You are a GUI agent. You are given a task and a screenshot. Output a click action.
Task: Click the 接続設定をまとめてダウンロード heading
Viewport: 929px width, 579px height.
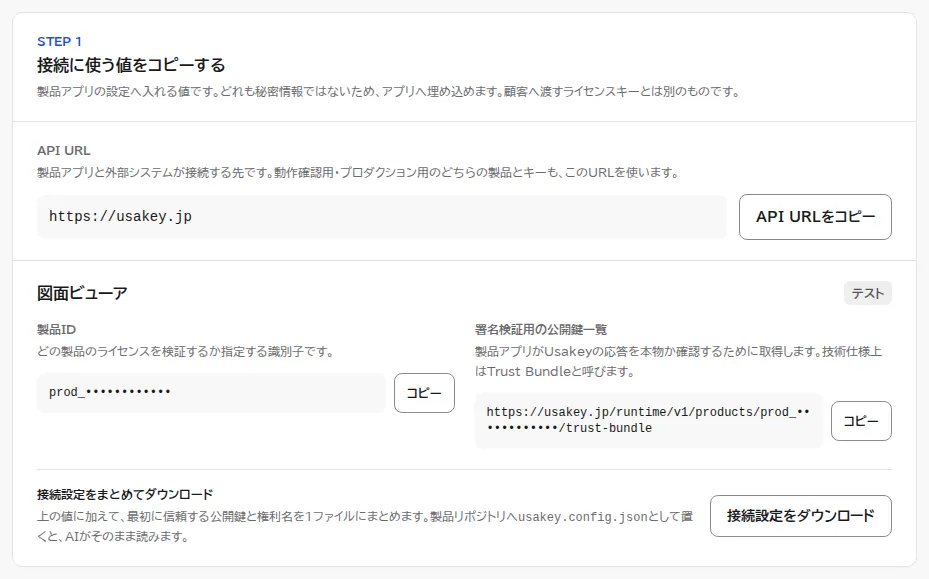(125, 494)
